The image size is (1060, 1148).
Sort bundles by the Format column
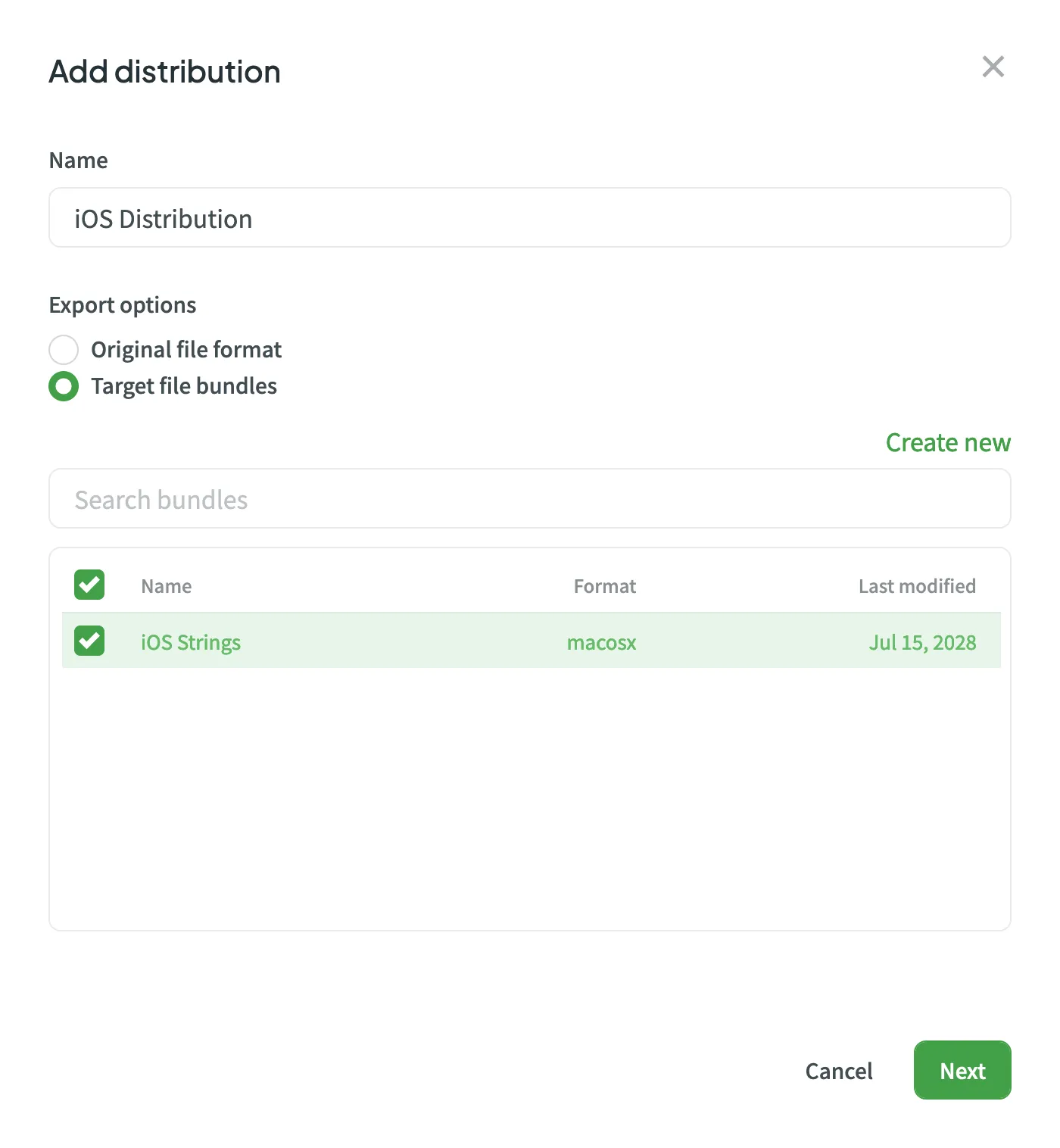coord(604,585)
